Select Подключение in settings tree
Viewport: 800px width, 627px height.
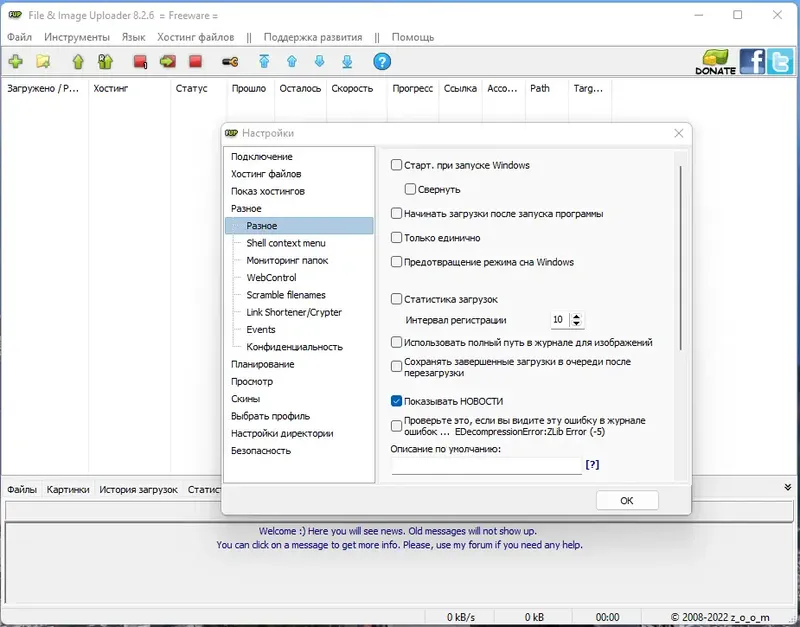coord(262,157)
